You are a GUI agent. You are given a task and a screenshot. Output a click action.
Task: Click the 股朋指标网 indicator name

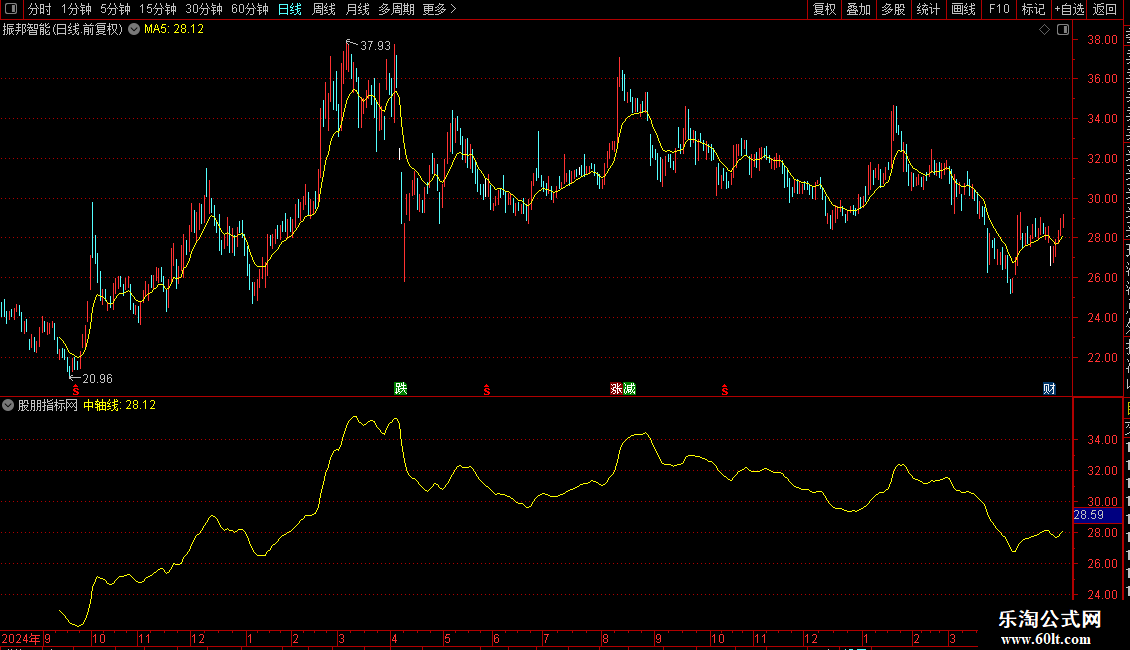click(x=48, y=405)
